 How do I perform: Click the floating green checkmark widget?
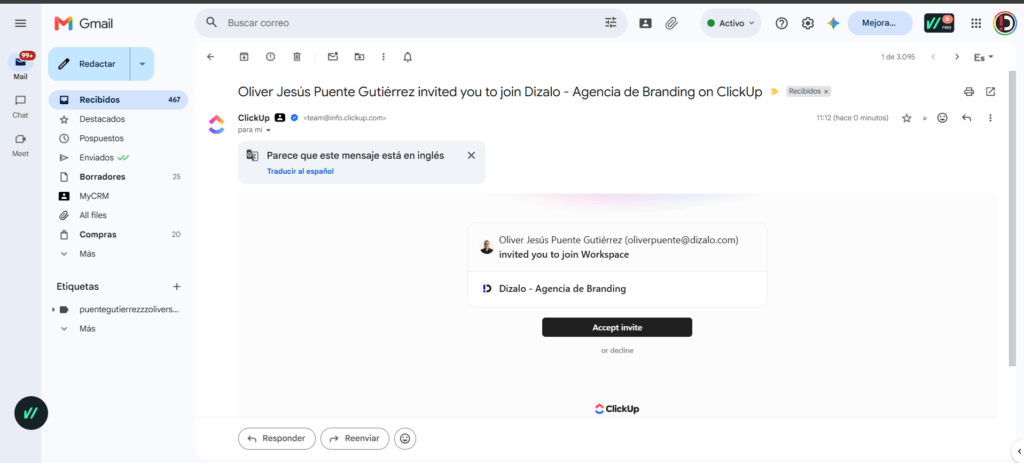click(31, 413)
